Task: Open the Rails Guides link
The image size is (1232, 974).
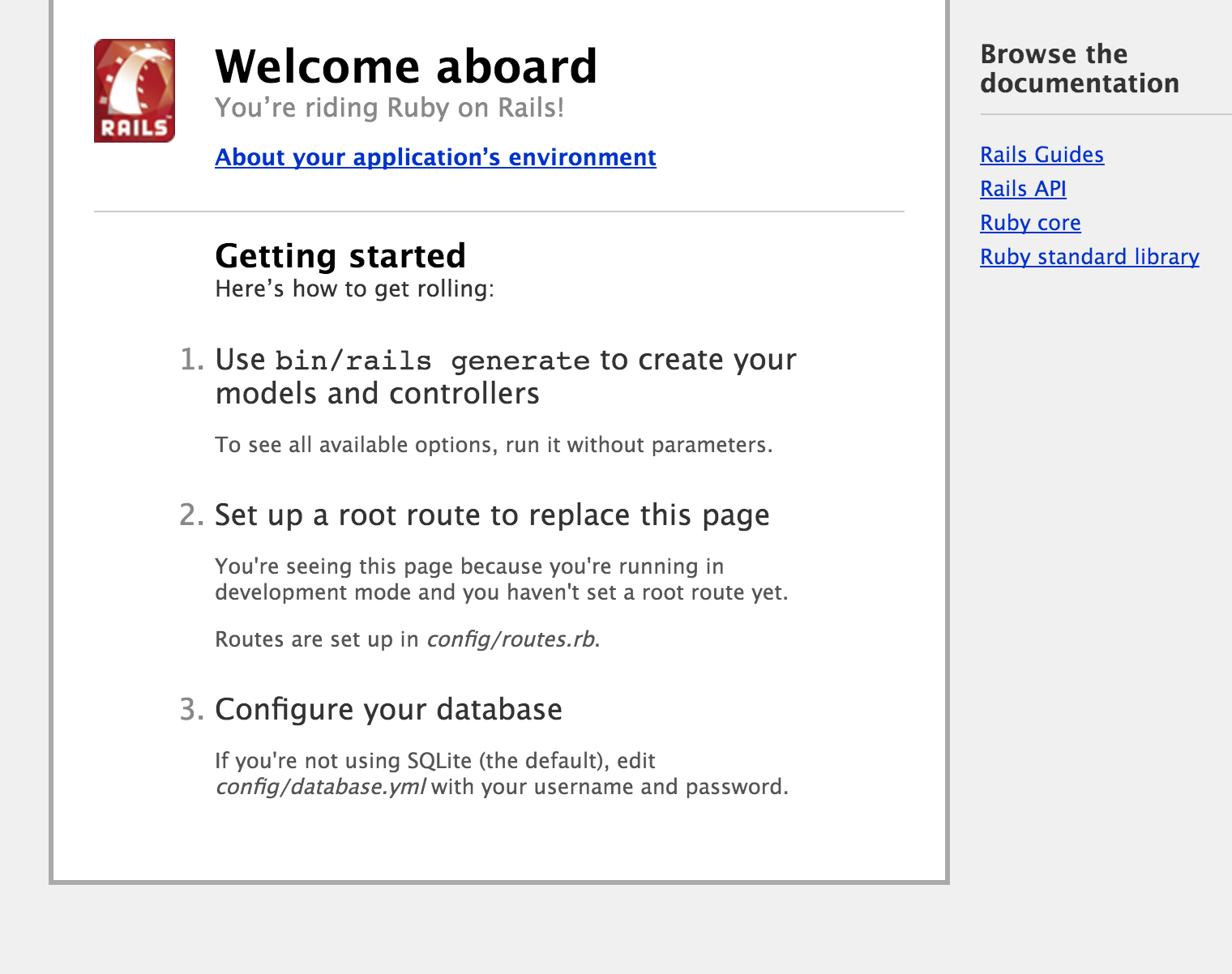Action: point(1042,155)
